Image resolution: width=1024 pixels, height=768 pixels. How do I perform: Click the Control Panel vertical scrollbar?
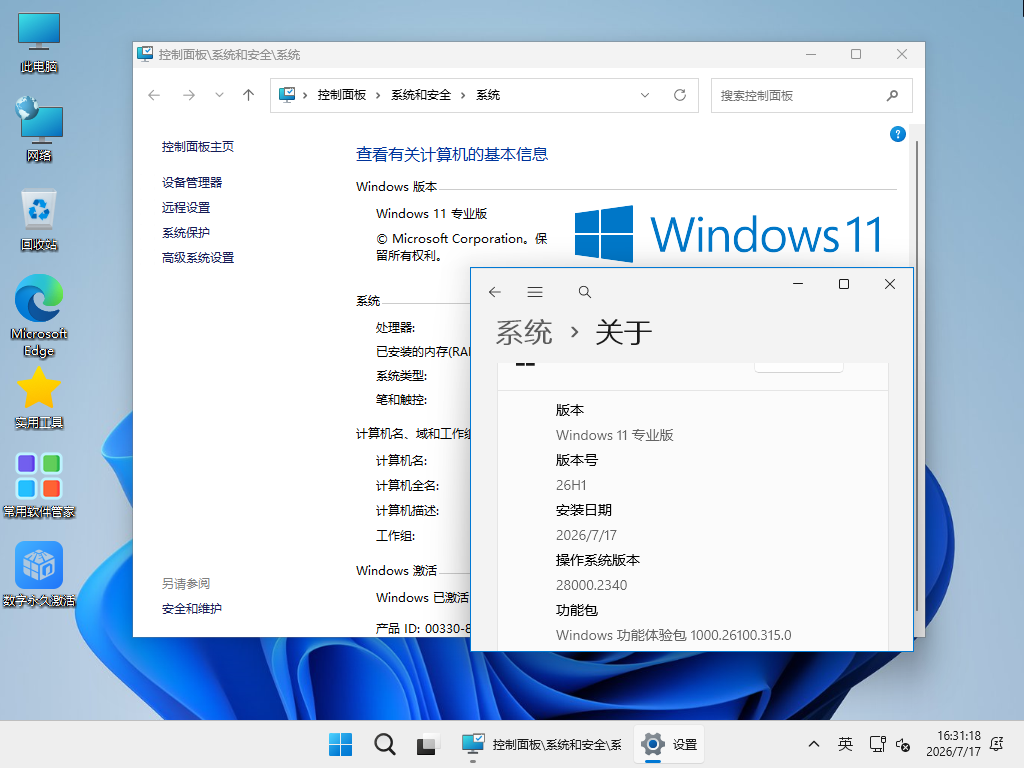pyautogui.click(x=916, y=376)
